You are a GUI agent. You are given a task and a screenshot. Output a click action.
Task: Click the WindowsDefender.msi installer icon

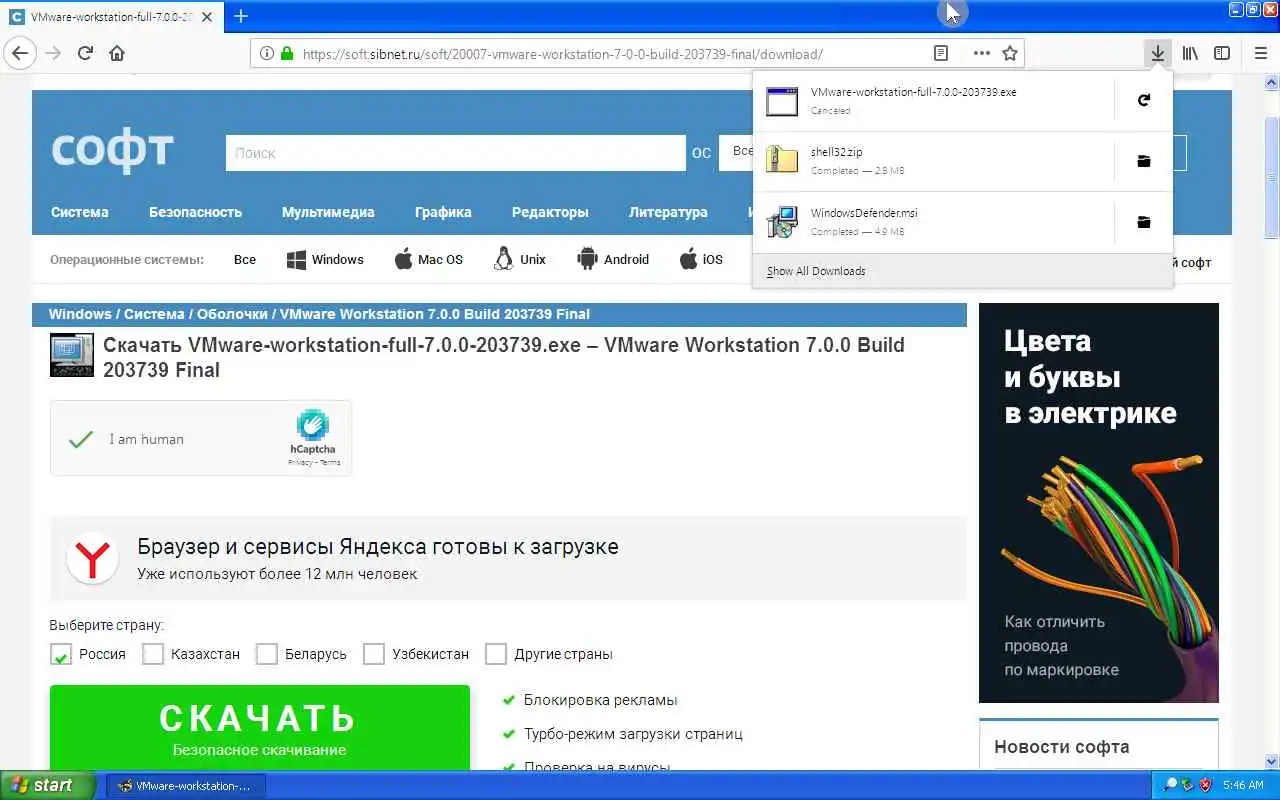pyautogui.click(x=782, y=222)
